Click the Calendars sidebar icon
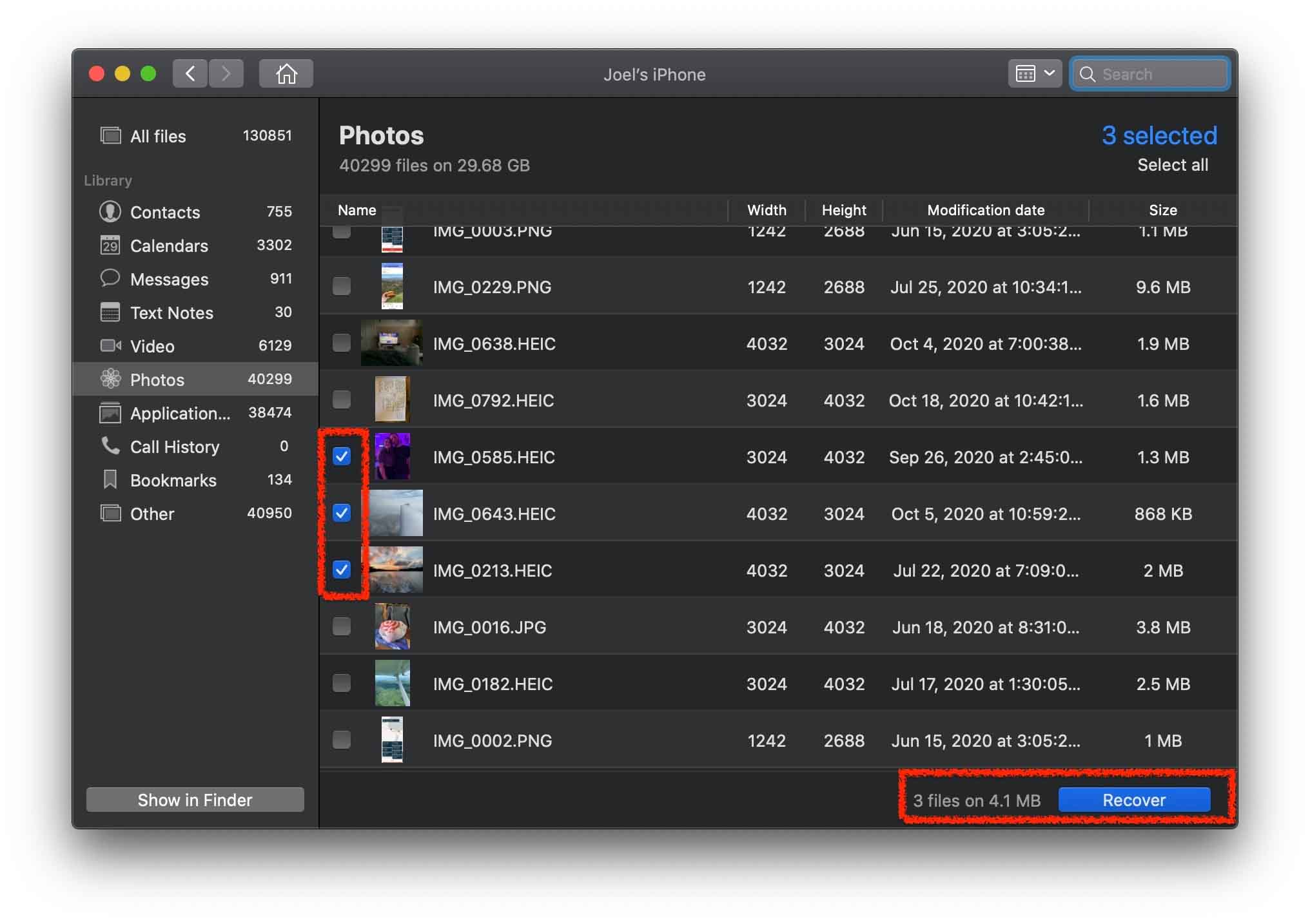Screen dimensions: 1310x924 point(109,245)
